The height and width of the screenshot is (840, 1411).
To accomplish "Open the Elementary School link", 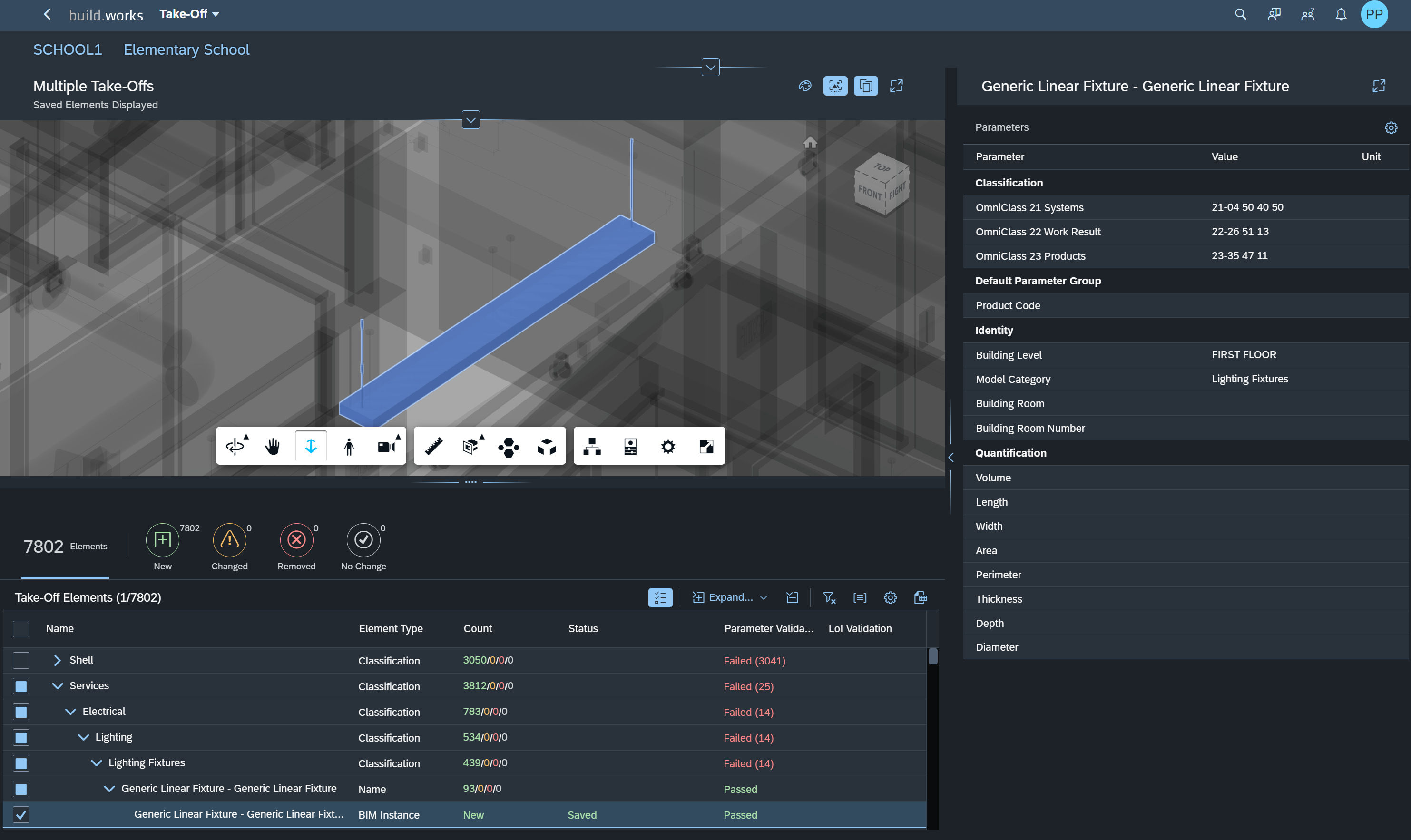I will click(x=186, y=50).
